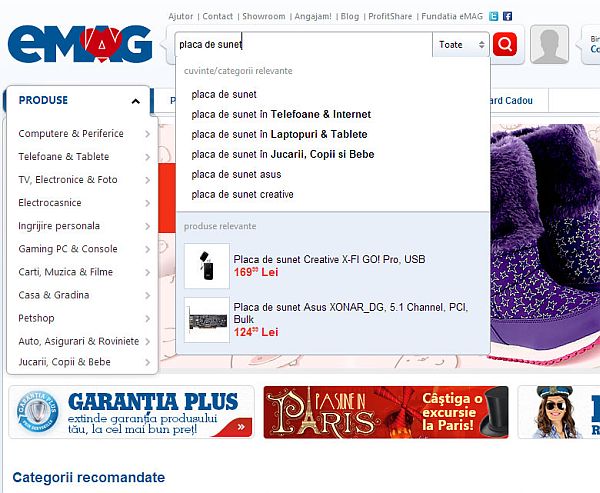Open the Electrocasnice category
Viewport: 600px width, 493px height.
click(x=50, y=202)
